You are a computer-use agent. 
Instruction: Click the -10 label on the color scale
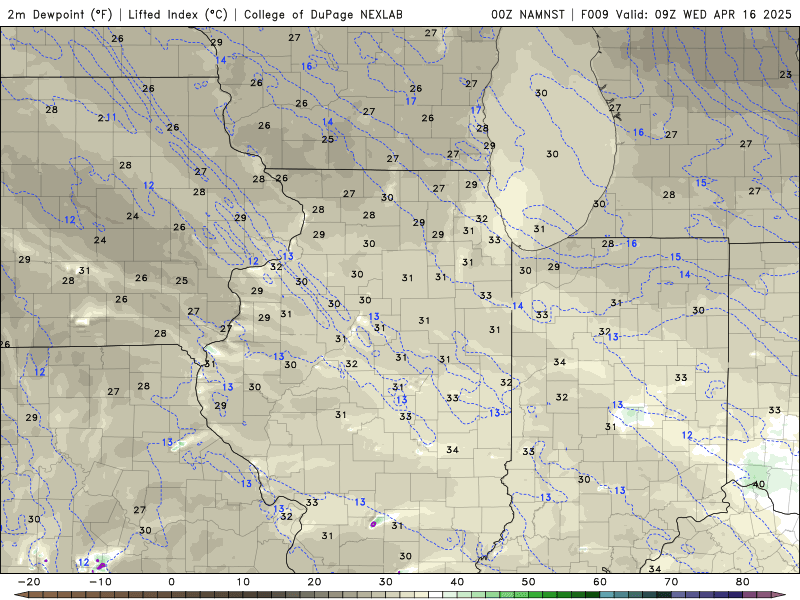point(100,582)
